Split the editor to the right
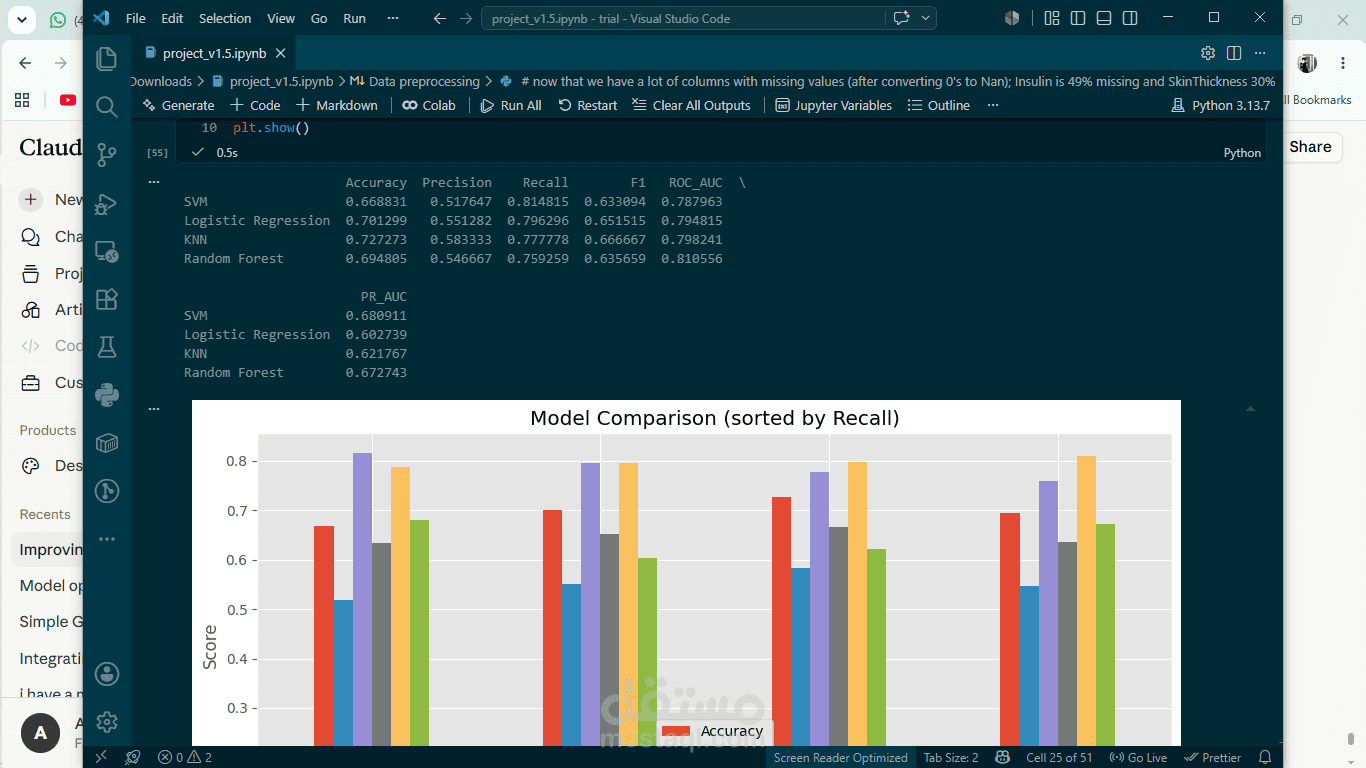The width and height of the screenshot is (1366, 768). pyautogui.click(x=1234, y=53)
